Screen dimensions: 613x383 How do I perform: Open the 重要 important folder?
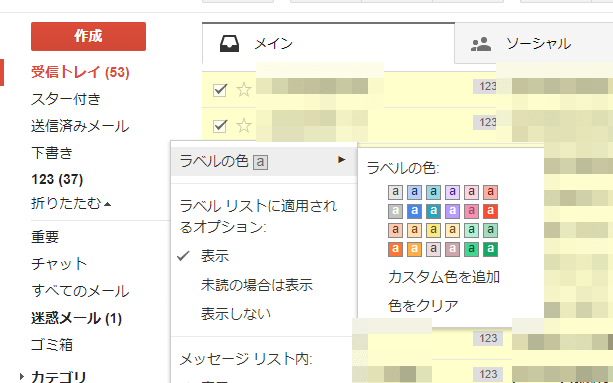click(x=45, y=237)
